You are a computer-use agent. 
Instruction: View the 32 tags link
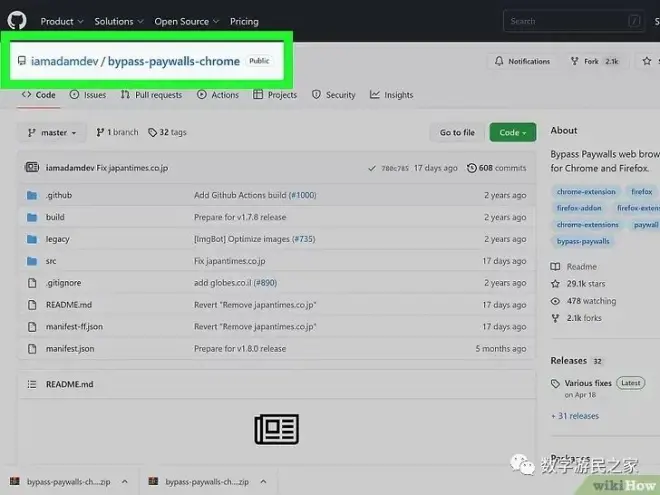[x=167, y=132]
